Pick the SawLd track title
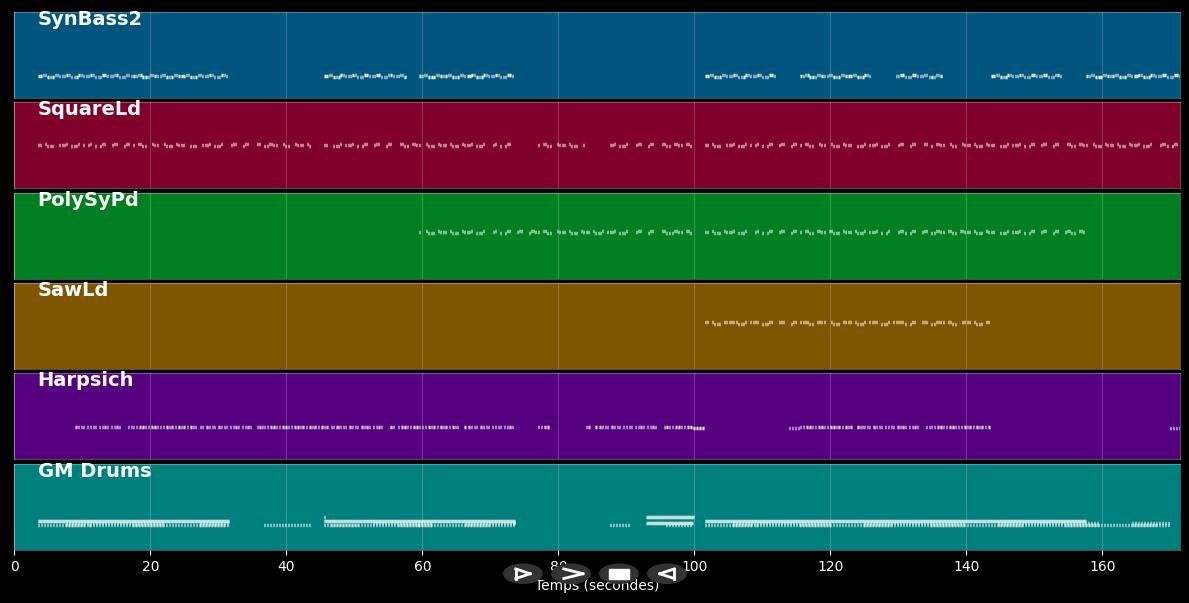The width and height of the screenshot is (1189, 603). tap(73, 290)
